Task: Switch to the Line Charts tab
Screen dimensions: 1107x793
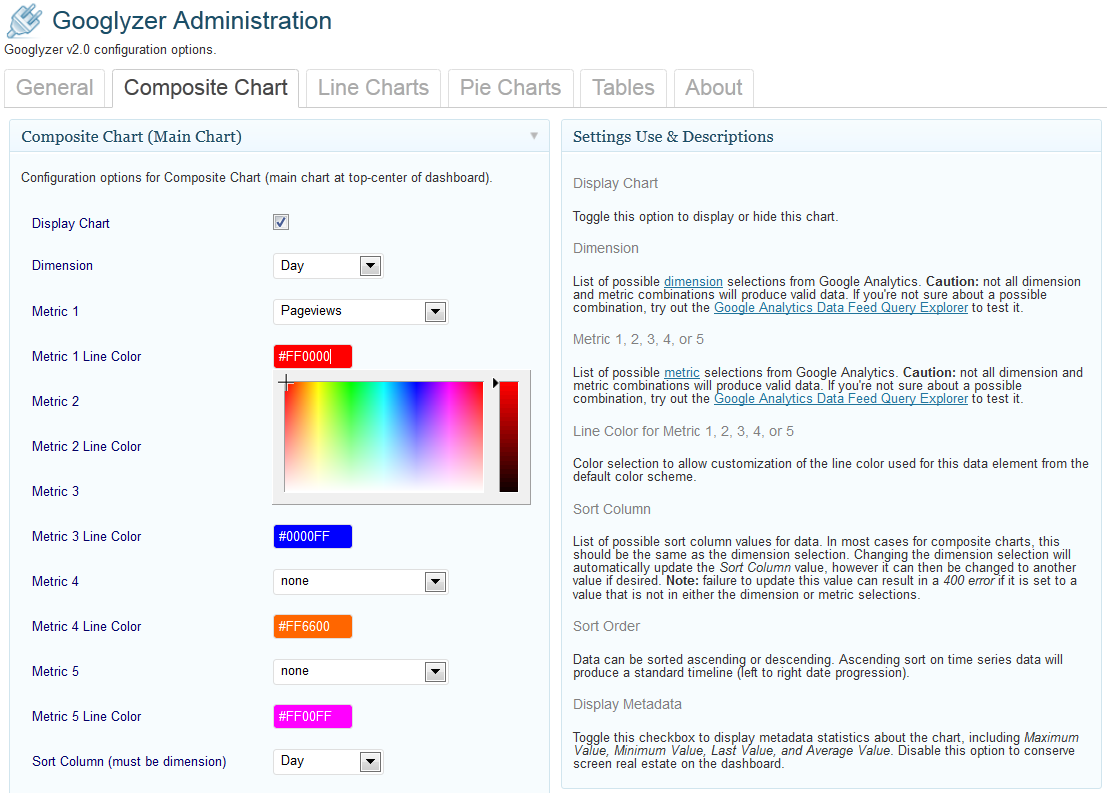Action: point(373,88)
